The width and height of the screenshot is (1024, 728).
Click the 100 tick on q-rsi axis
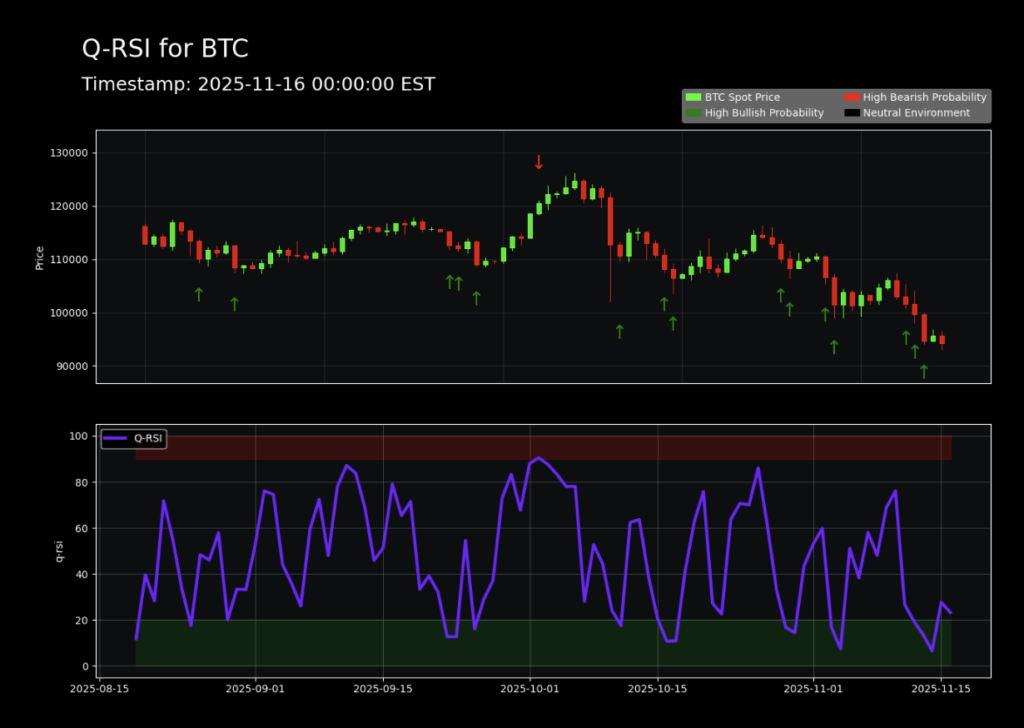coord(79,436)
